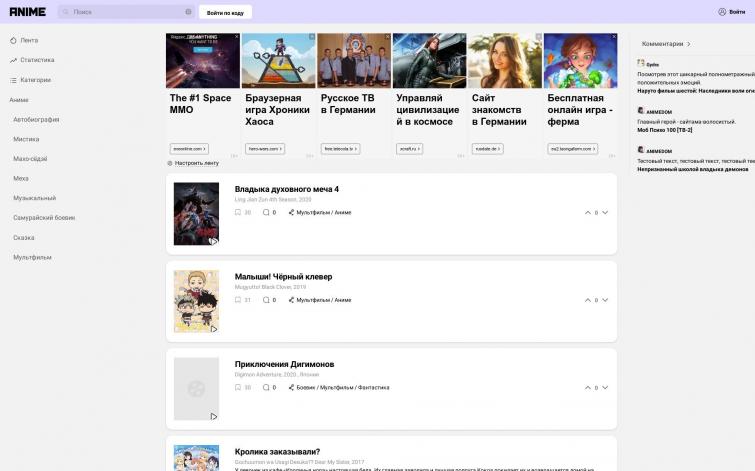The width and height of the screenshot is (755, 471).
Task: Click the Лента flame icon
Action: [x=13, y=40]
